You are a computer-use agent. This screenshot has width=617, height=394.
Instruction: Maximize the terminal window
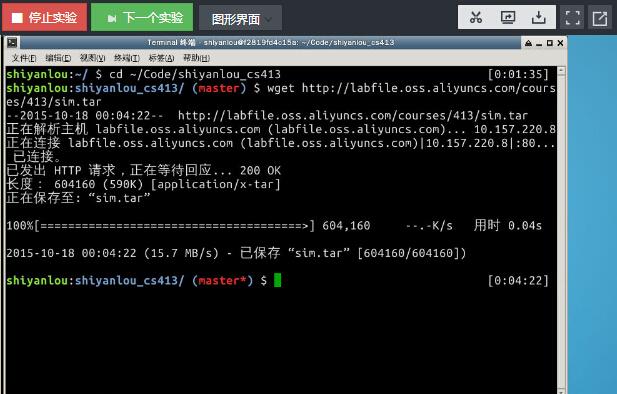tap(550, 43)
